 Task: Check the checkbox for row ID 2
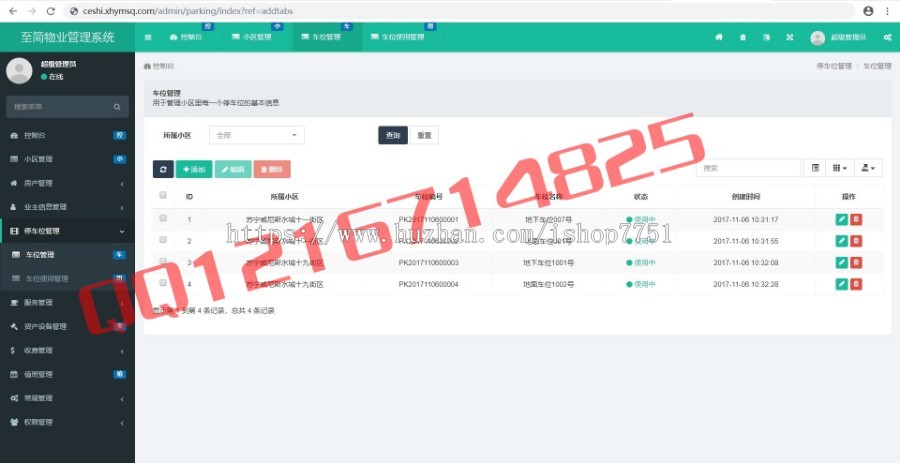coord(163,240)
